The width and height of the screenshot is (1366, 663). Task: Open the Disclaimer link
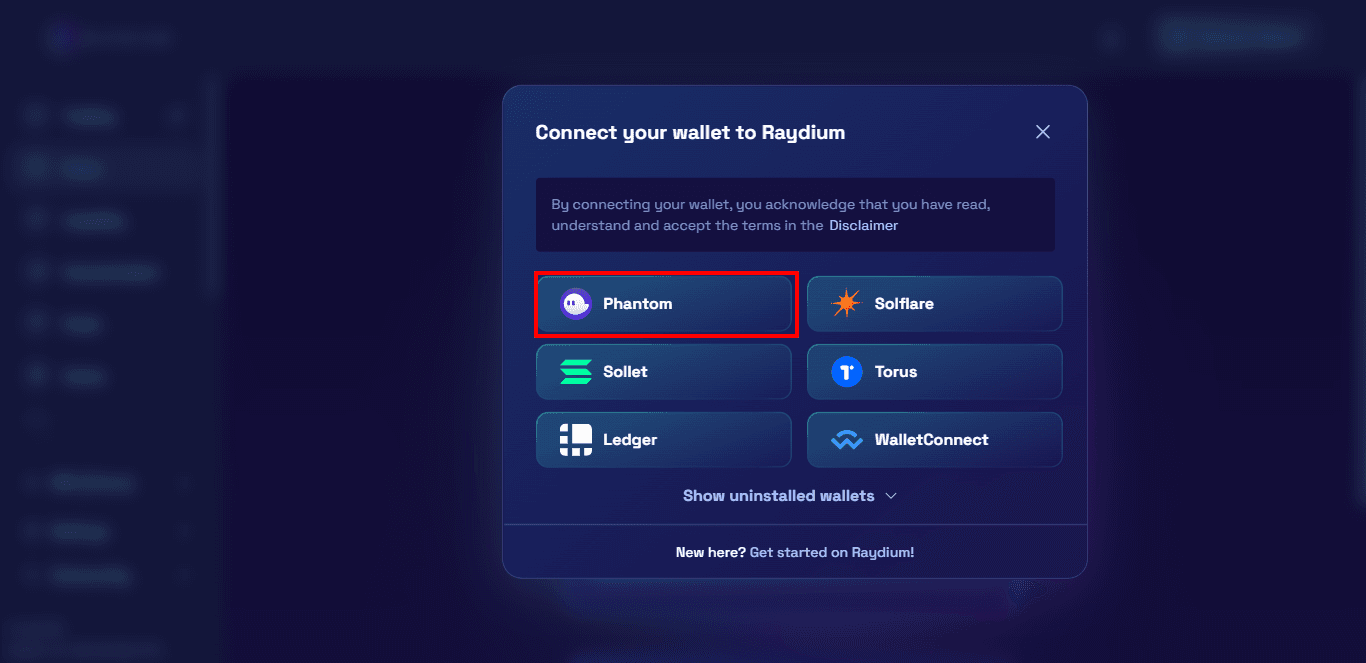click(863, 225)
